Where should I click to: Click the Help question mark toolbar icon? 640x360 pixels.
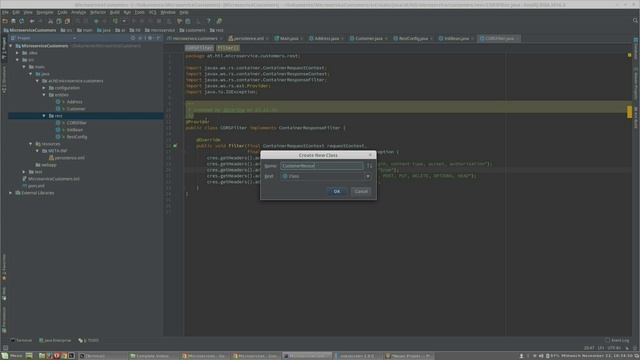(209, 21)
